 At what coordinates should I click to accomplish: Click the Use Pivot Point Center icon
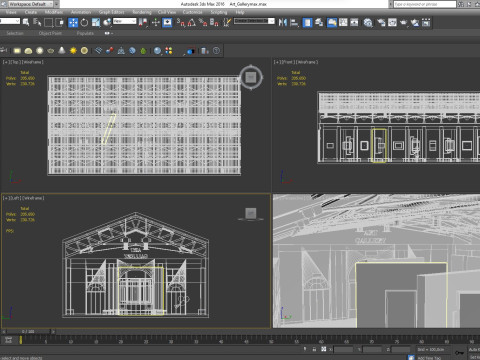pos(143,22)
